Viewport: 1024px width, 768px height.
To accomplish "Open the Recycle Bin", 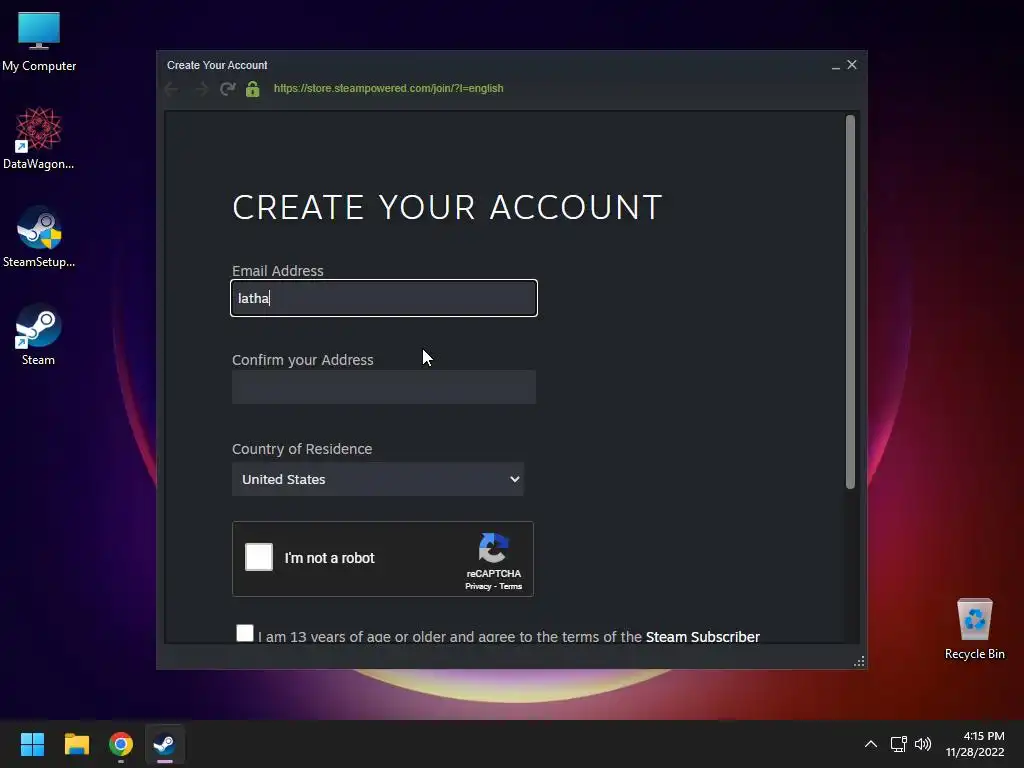I will pyautogui.click(x=974, y=628).
